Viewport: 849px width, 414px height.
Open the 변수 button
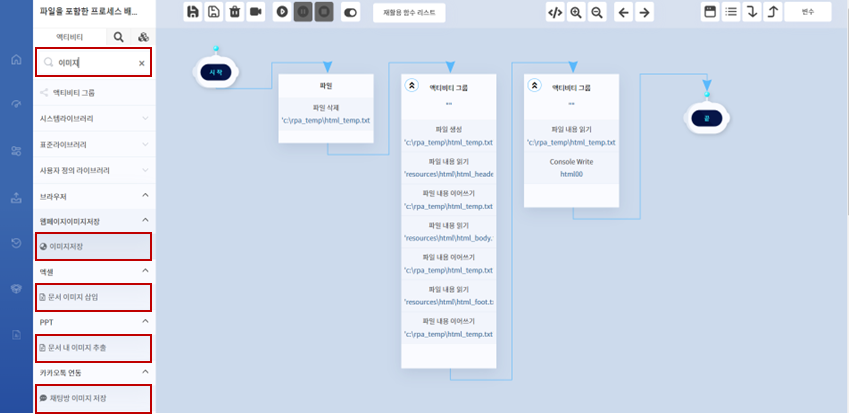(x=808, y=12)
